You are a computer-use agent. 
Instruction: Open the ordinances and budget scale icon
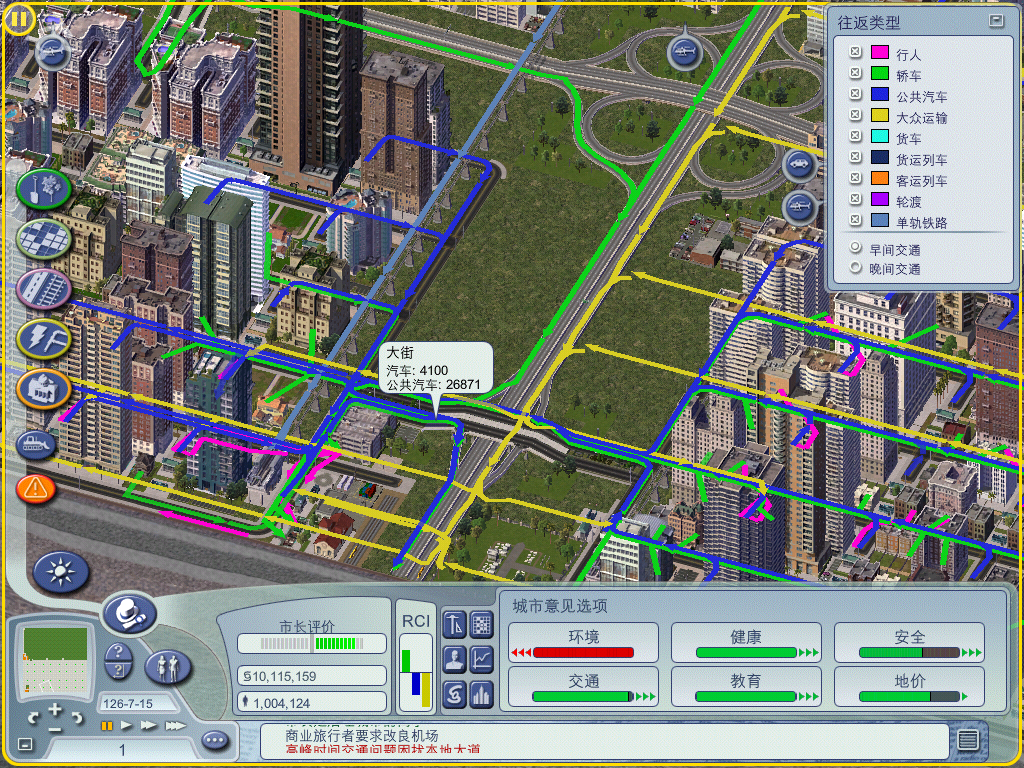tap(454, 624)
